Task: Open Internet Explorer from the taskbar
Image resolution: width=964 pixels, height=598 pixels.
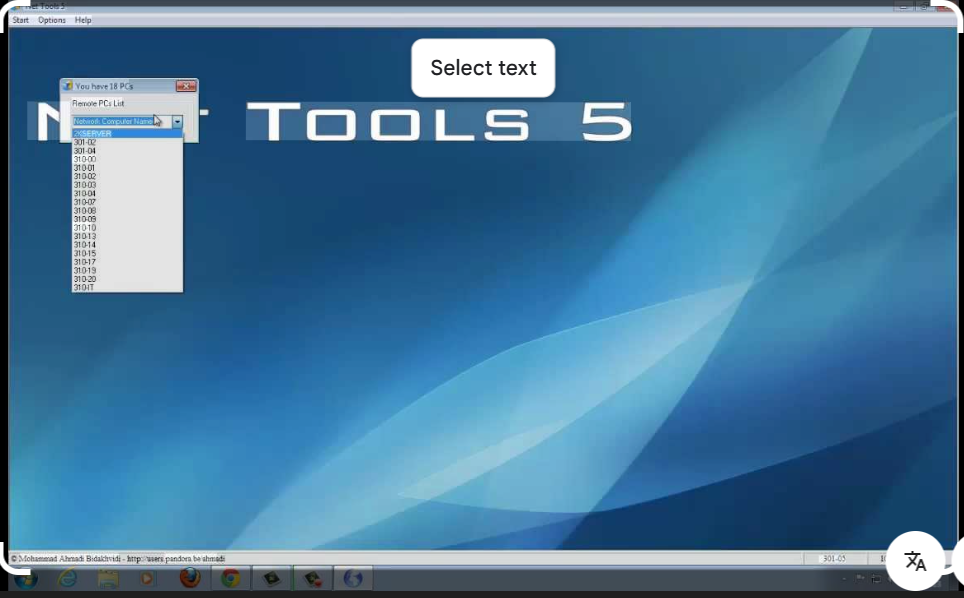Action: [x=66, y=578]
